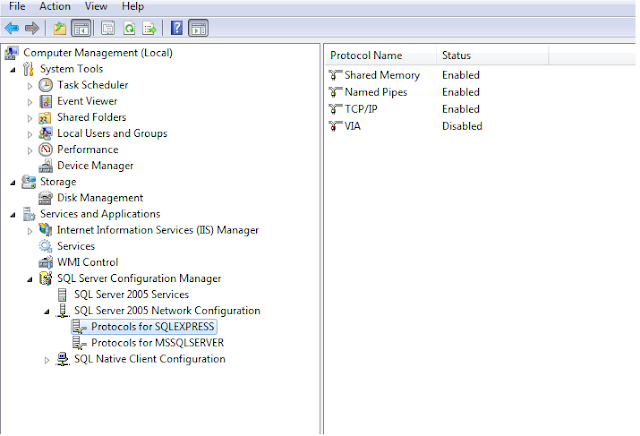Collapse the Storage node
Screen dimensions: 640x436
point(13,183)
